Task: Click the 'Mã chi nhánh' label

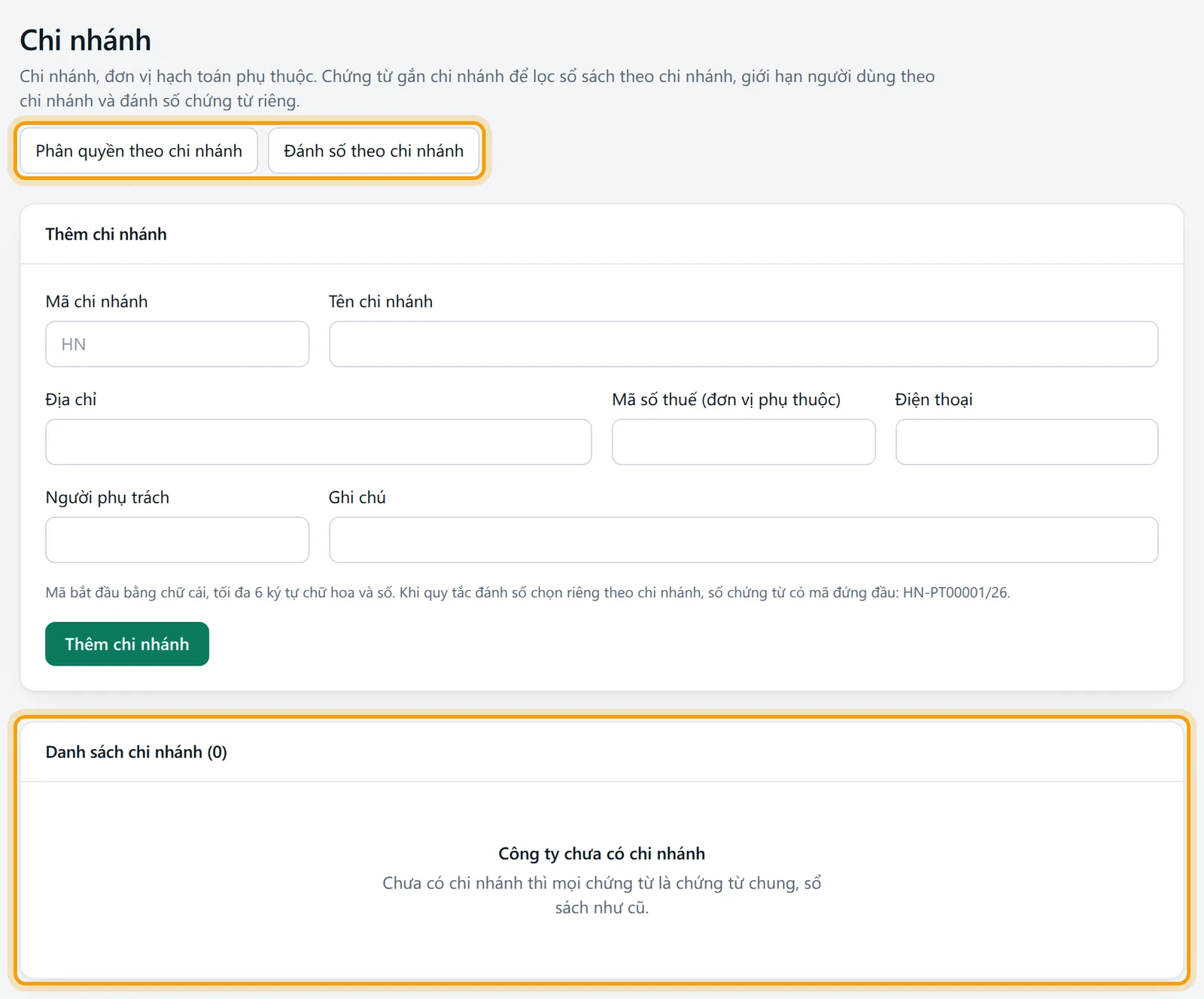Action: click(x=96, y=301)
